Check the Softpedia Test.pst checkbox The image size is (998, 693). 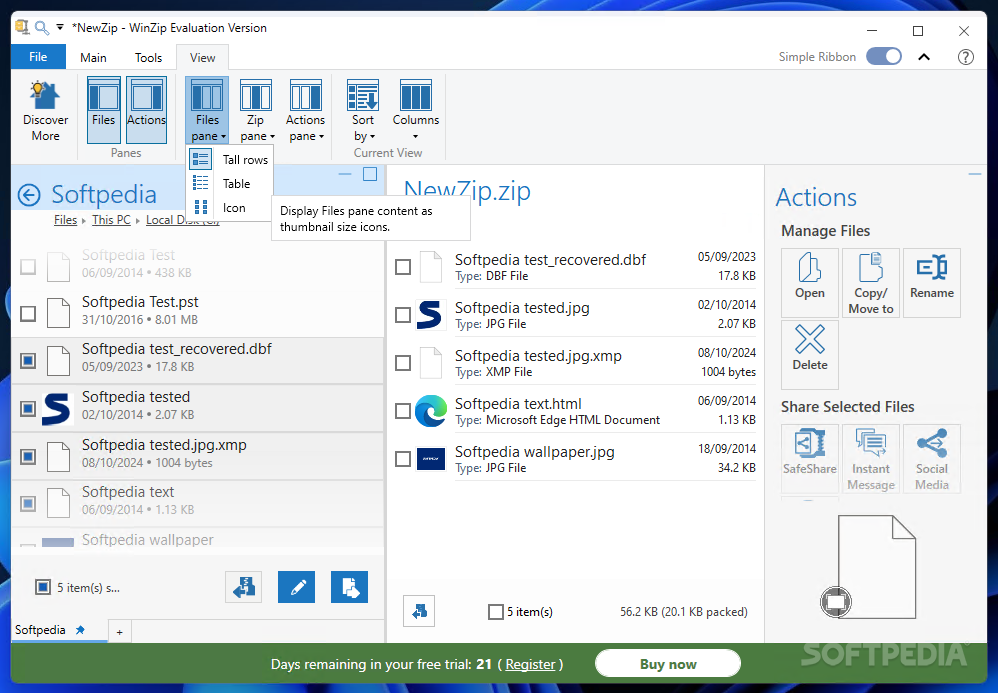pos(28,314)
